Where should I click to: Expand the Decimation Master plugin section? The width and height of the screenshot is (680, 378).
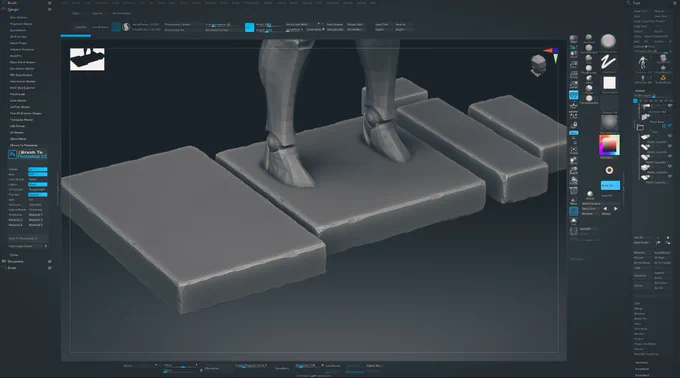point(23,68)
